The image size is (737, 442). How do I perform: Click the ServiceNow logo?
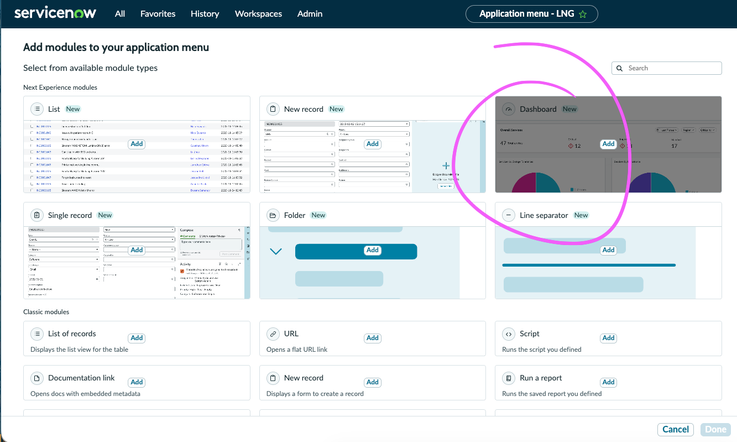point(55,13)
